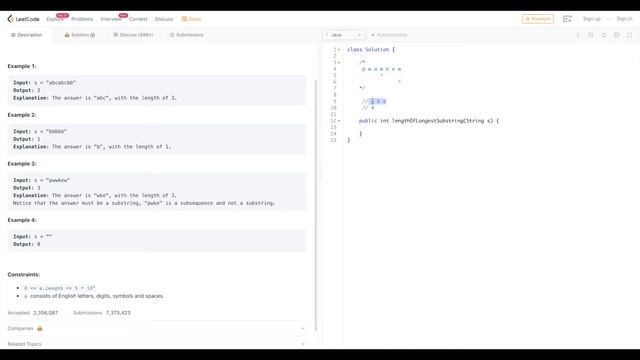Open the Java language dropdown
The image size is (640, 360).
344,35
